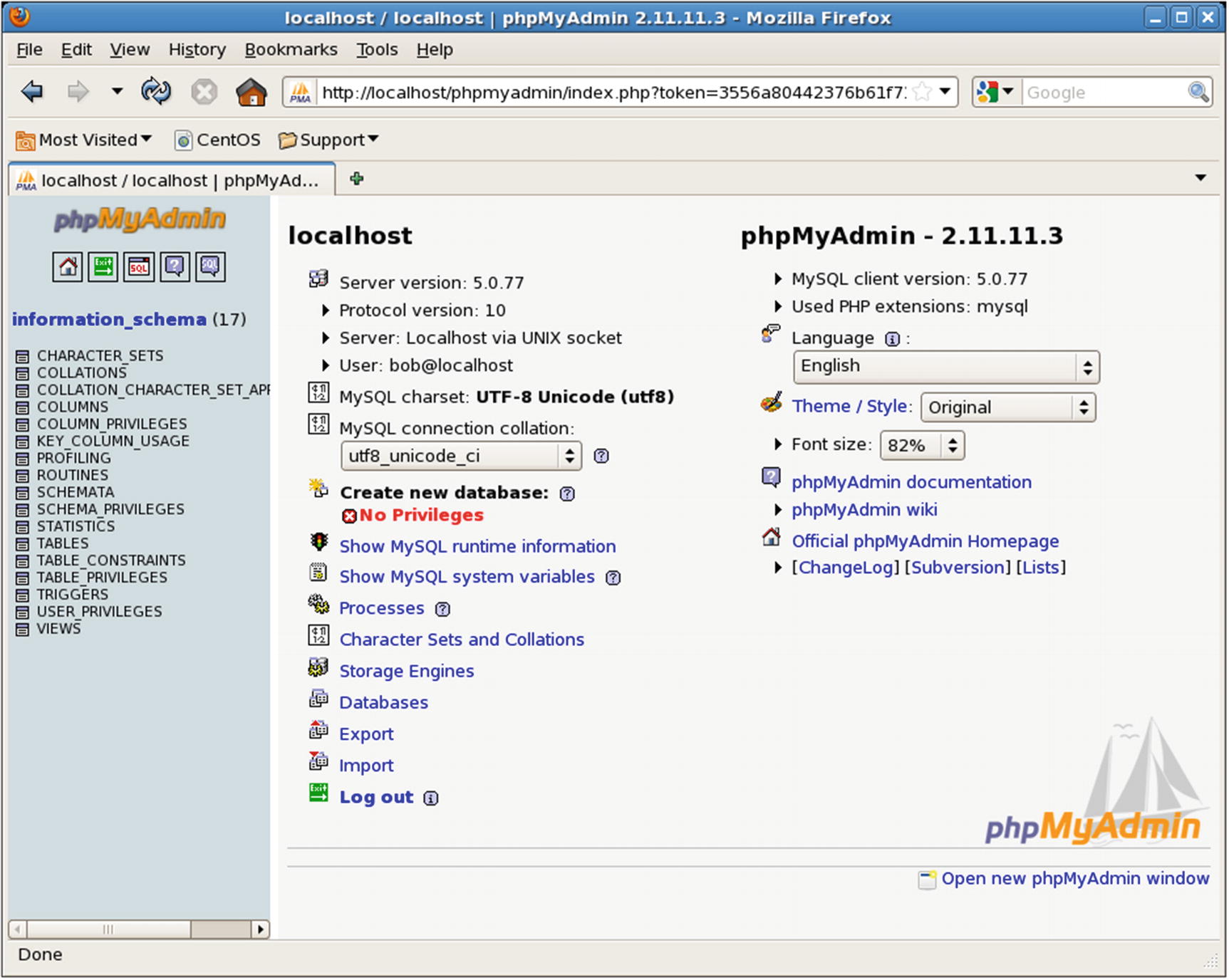Open the Databases link
Image resolution: width=1229 pixels, height=980 pixels.
383,703
